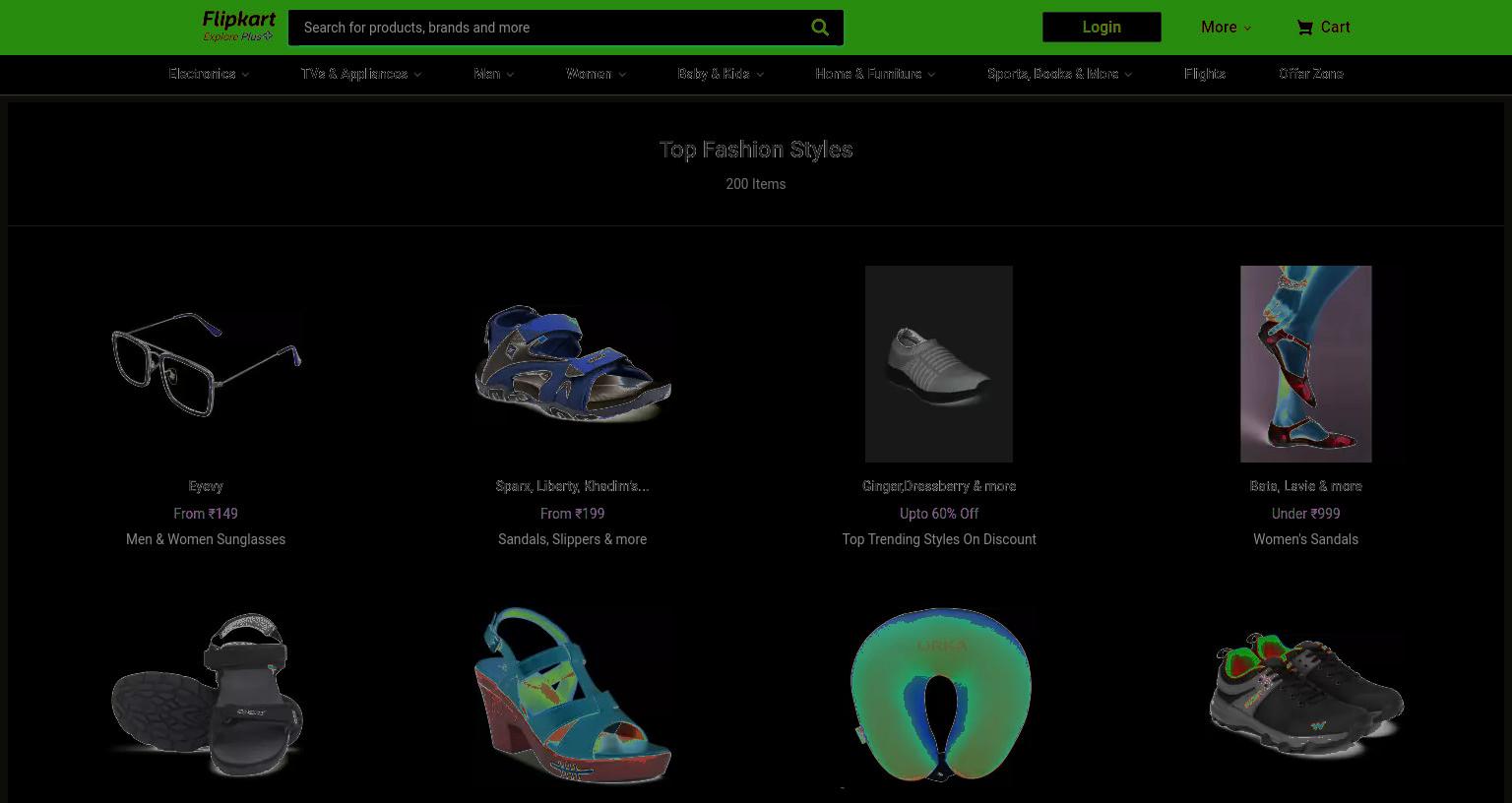Open the teal heeled sandal image

click(x=572, y=696)
